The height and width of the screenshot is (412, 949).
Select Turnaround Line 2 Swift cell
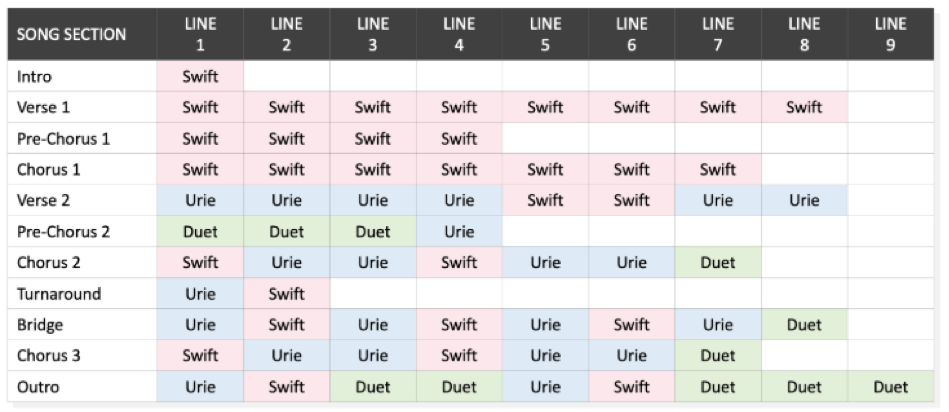(x=286, y=293)
